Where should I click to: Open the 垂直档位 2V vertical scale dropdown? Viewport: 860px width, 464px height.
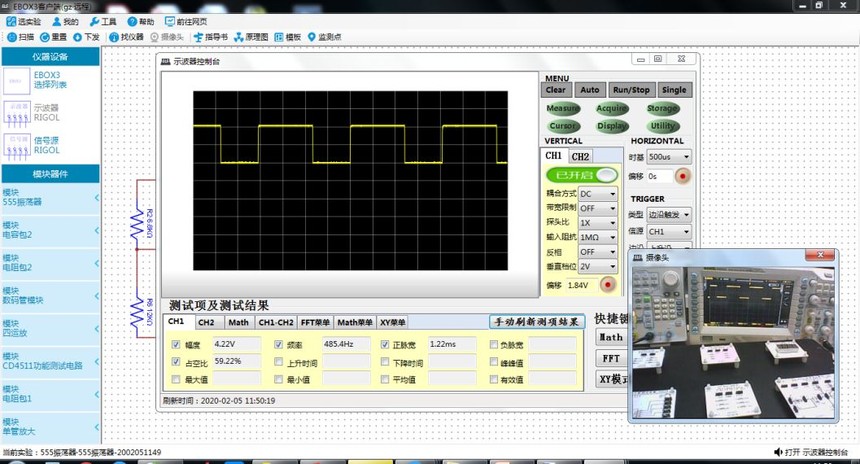(x=598, y=266)
